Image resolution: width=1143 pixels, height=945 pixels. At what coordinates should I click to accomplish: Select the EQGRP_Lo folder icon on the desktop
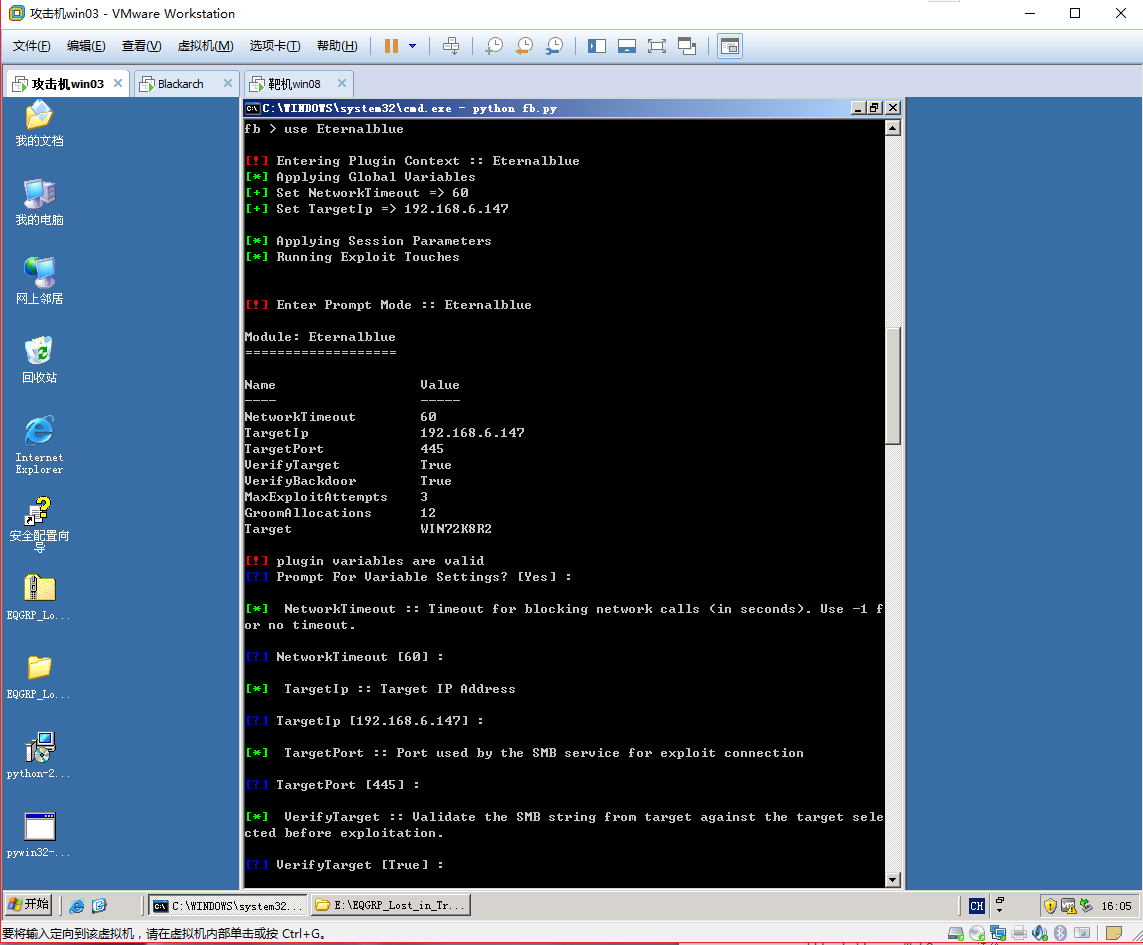pyautogui.click(x=39, y=677)
